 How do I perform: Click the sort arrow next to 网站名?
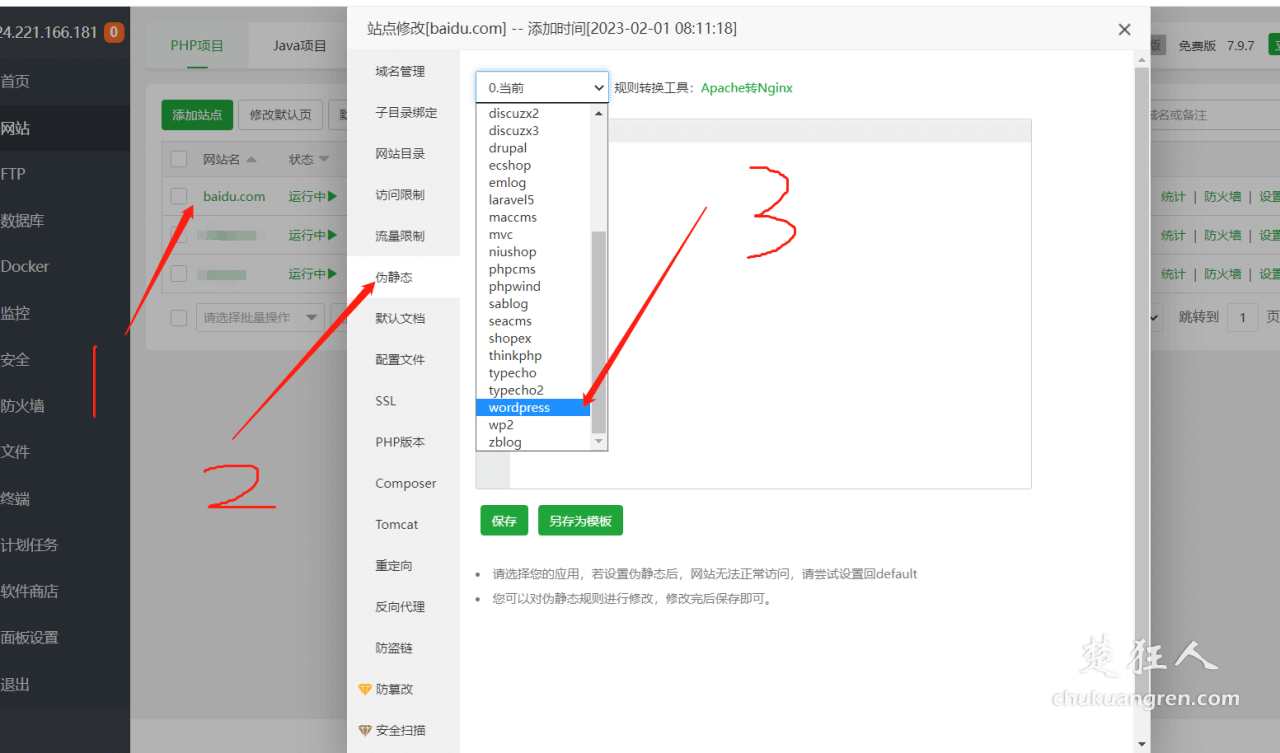[251, 159]
